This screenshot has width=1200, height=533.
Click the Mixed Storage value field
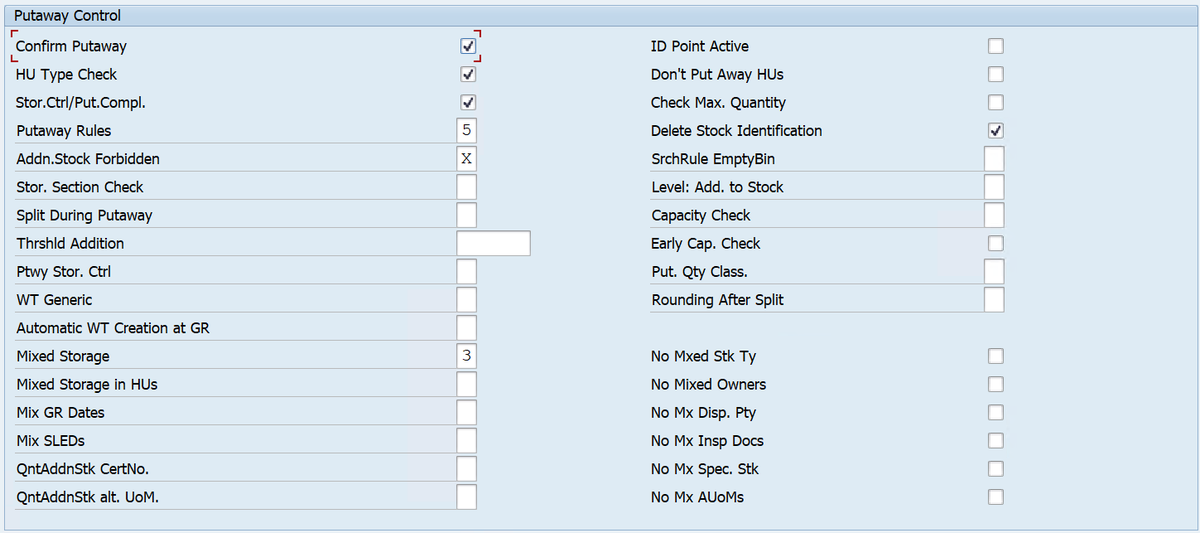(x=466, y=356)
